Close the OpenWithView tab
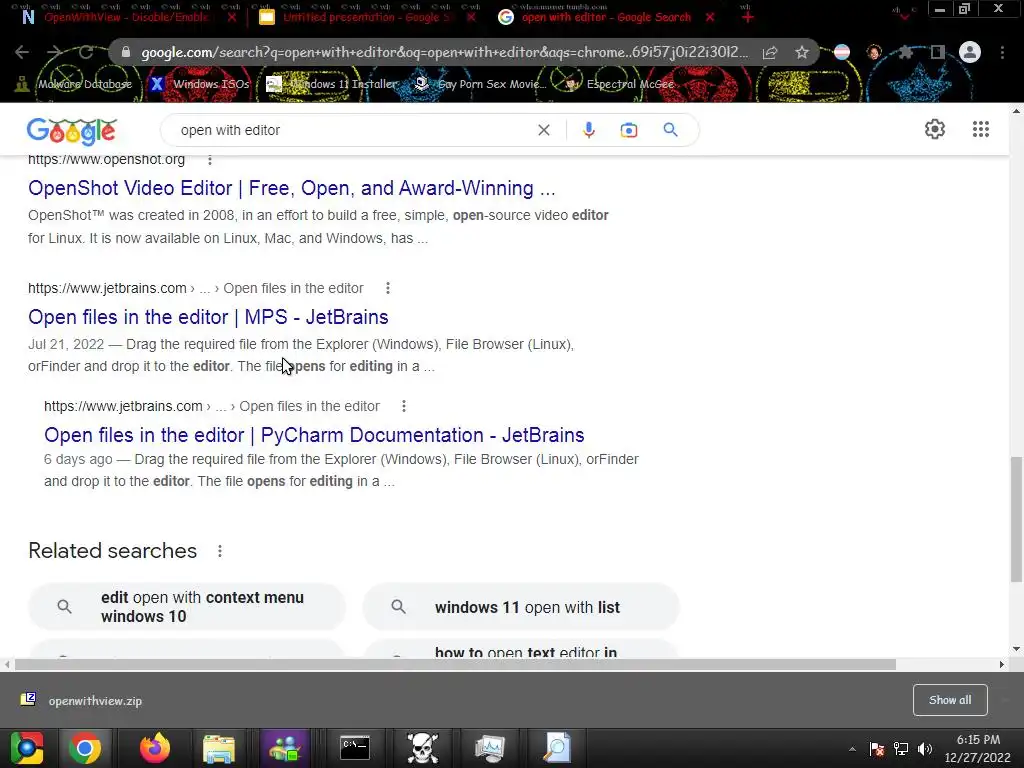The height and width of the screenshot is (768, 1024). coord(231,18)
